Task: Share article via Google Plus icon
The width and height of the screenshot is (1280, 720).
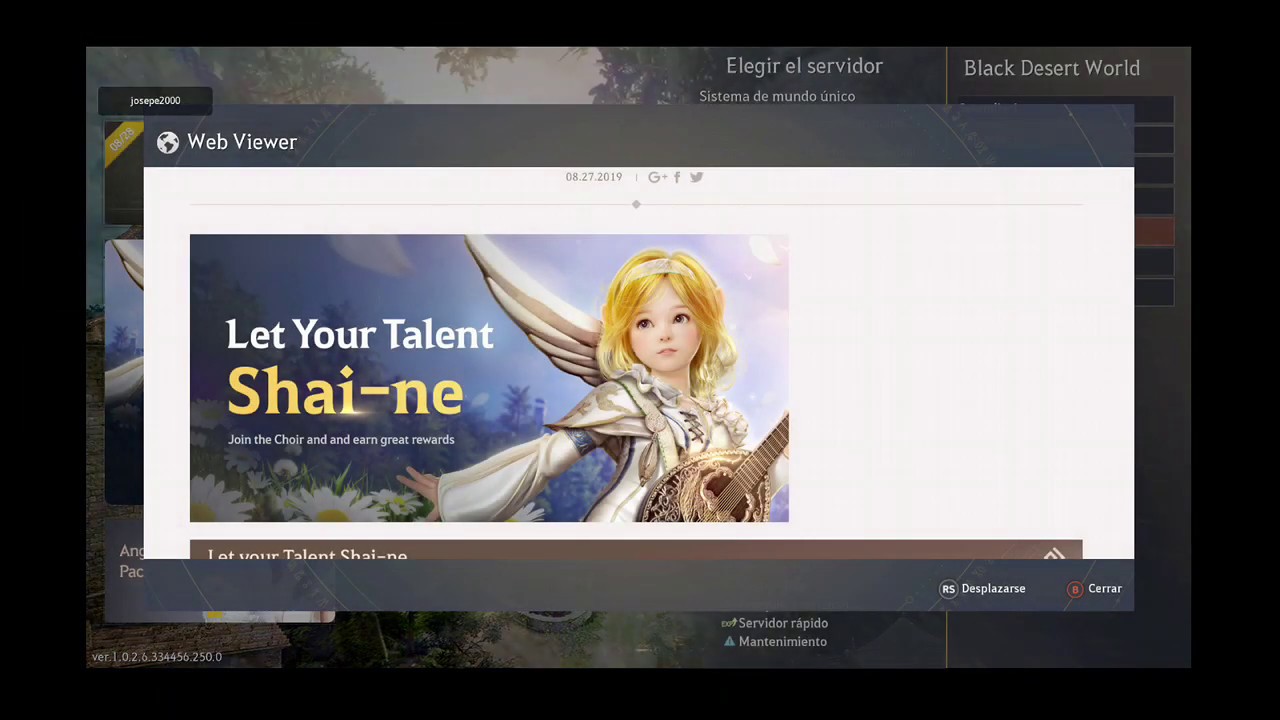Action: [x=657, y=177]
